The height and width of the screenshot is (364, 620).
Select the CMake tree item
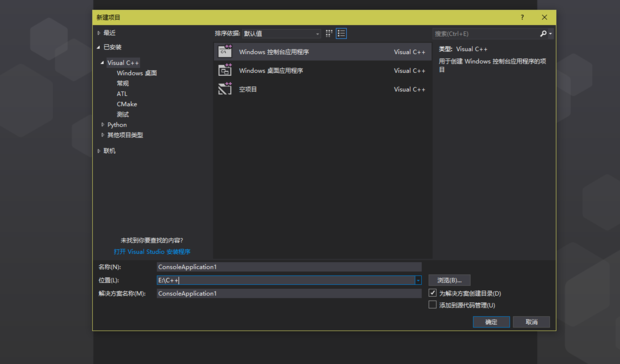coord(127,104)
